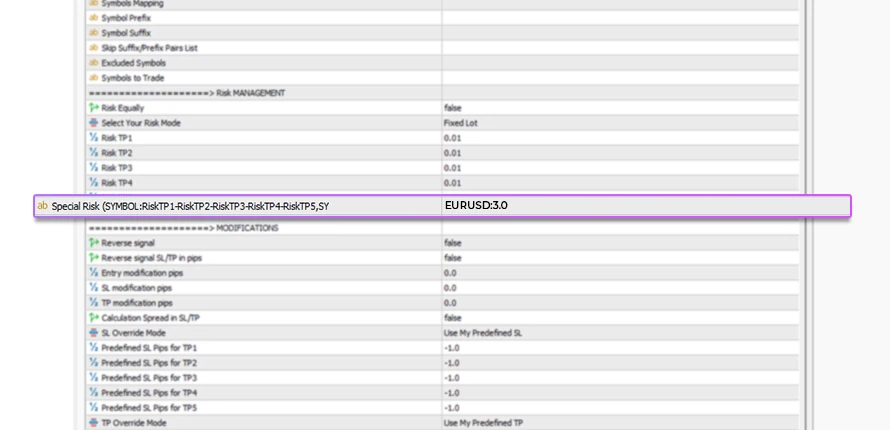The width and height of the screenshot is (890, 430).
Task: Toggle Risk Equally false value
Action: click(453, 108)
